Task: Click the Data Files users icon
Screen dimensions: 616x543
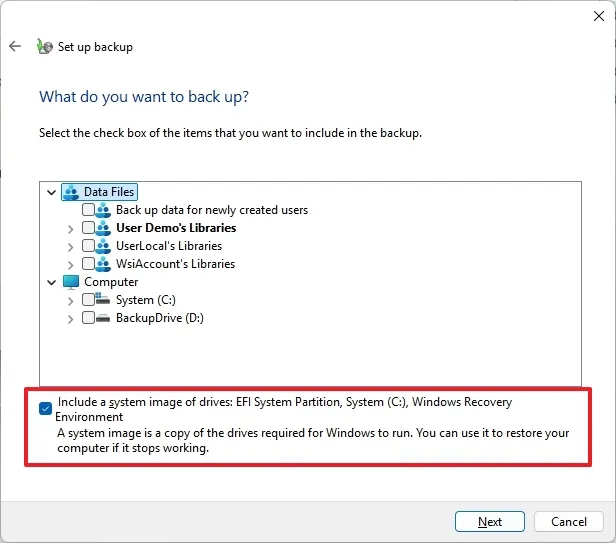Action: (71, 192)
